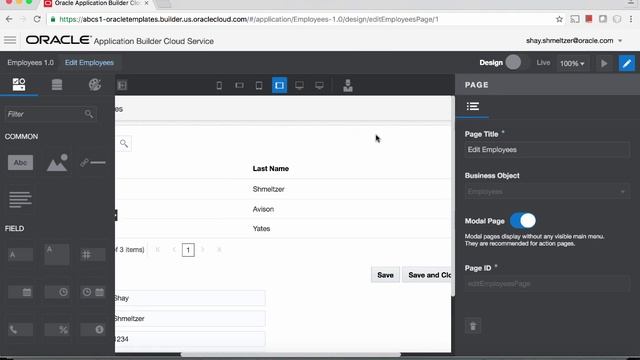Select the Time picker field component
The width and height of the screenshot is (640, 360).
tap(57, 292)
